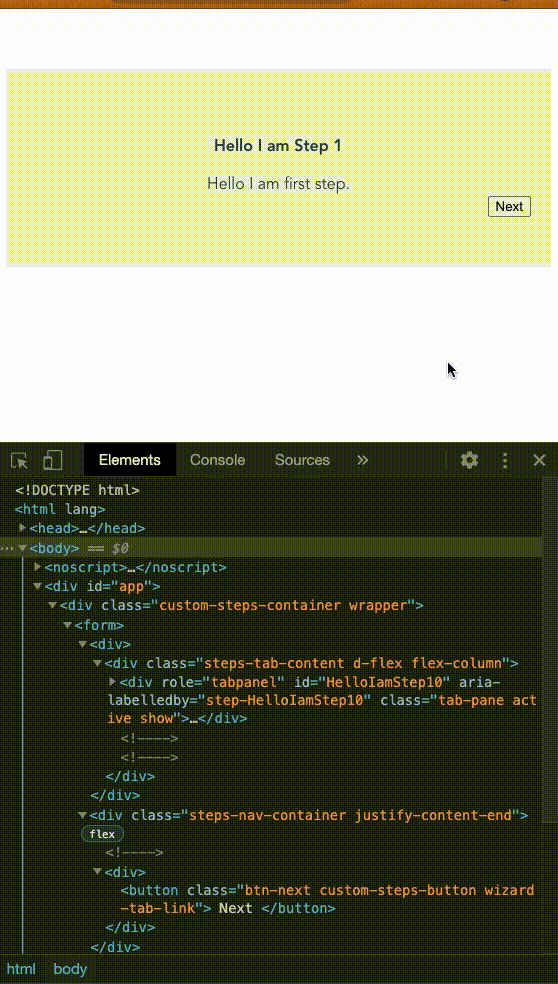Collapse the custom-steps-container wrapper div
The image size is (558, 984).
coord(53,606)
